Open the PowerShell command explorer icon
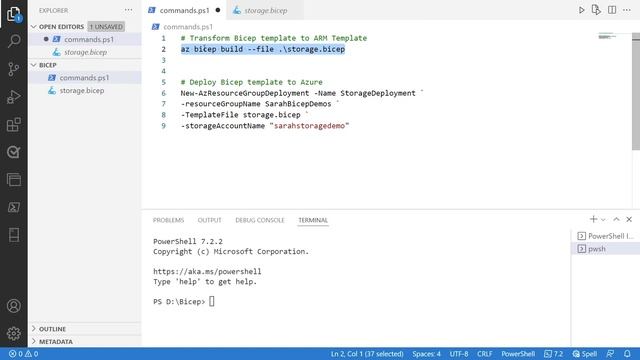 [14, 207]
